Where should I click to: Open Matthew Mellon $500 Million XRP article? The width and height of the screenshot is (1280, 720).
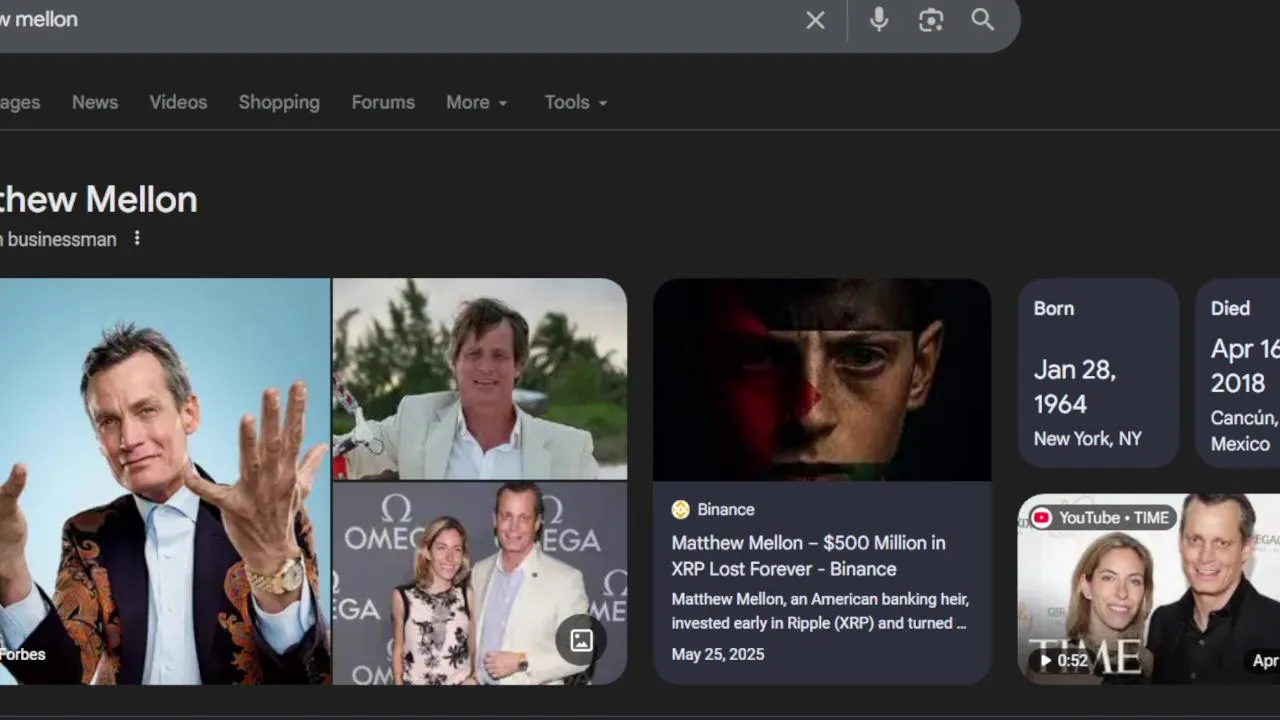point(808,556)
